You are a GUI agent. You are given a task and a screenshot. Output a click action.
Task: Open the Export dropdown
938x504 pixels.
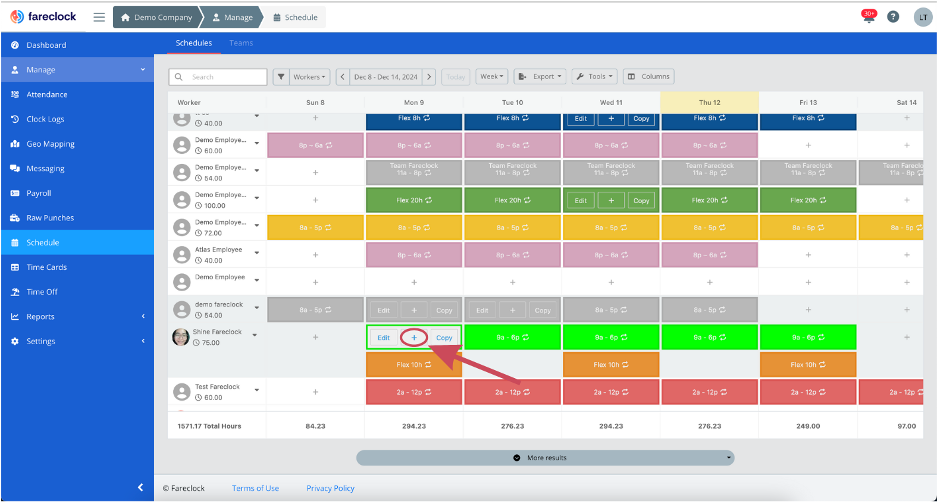tap(540, 77)
